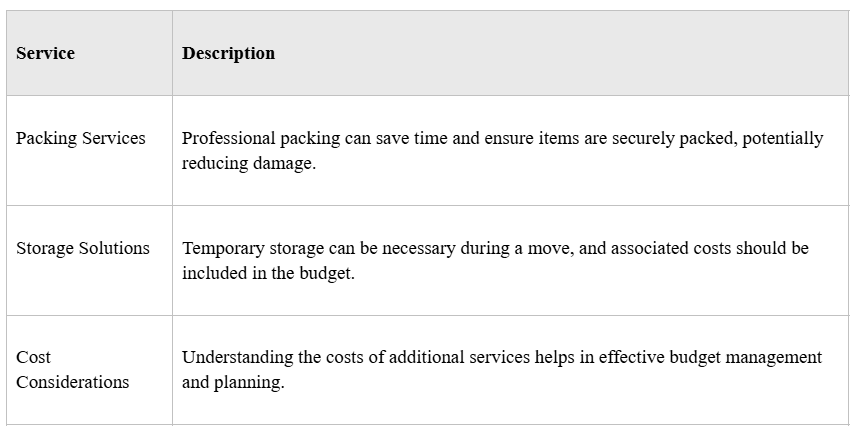856x432 pixels.
Task: Click the text 'and planning.'
Action: coord(233,382)
